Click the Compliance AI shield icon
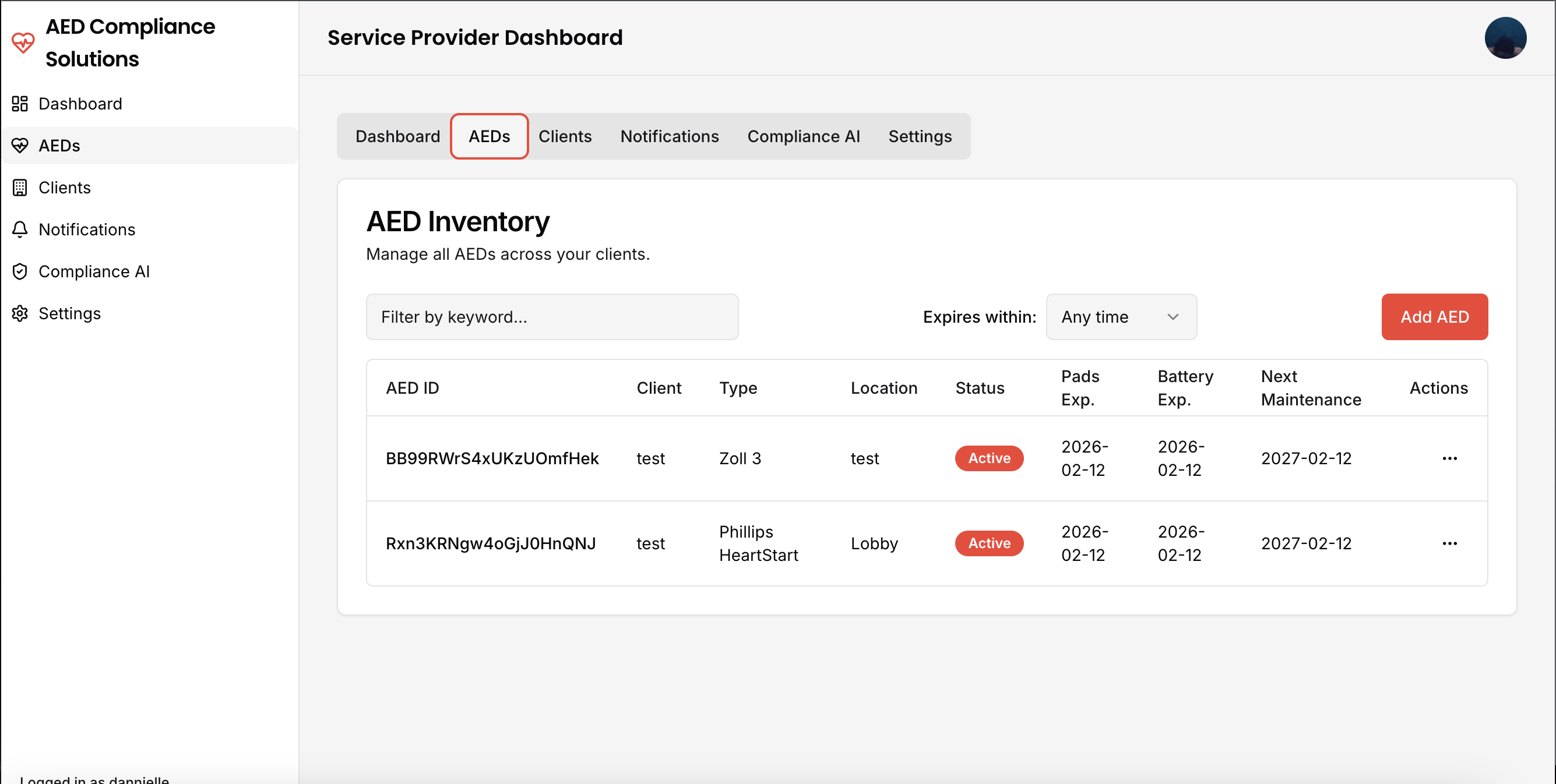 pos(20,271)
